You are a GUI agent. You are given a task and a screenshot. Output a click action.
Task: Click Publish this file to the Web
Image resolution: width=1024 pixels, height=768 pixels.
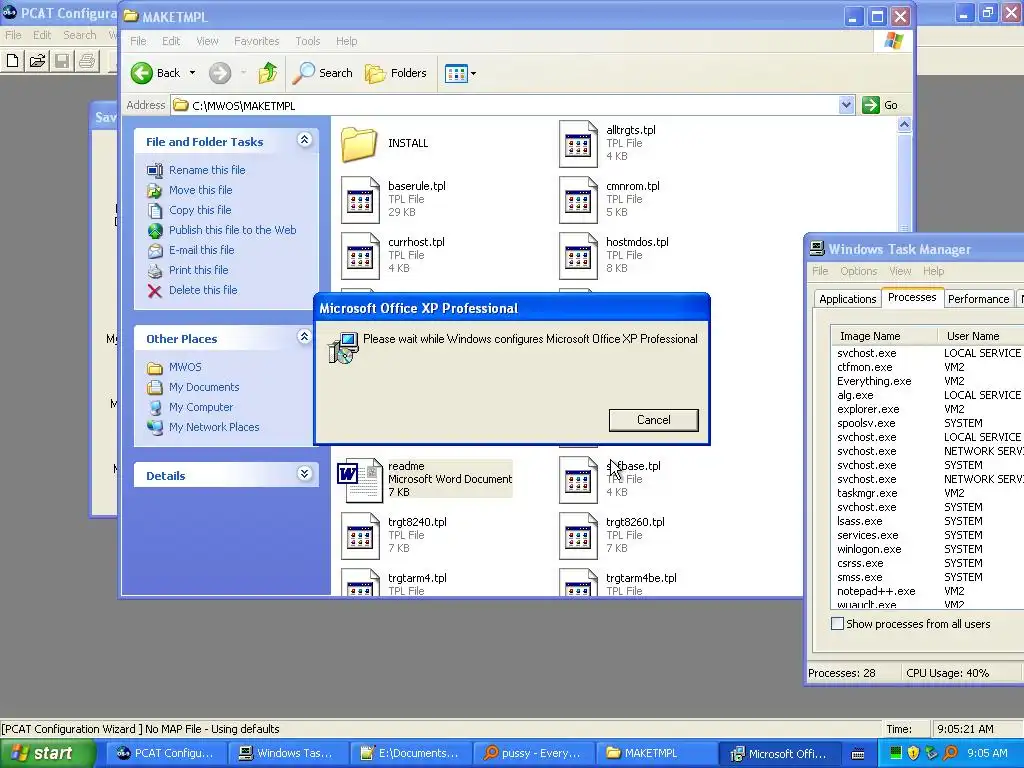tap(232, 230)
